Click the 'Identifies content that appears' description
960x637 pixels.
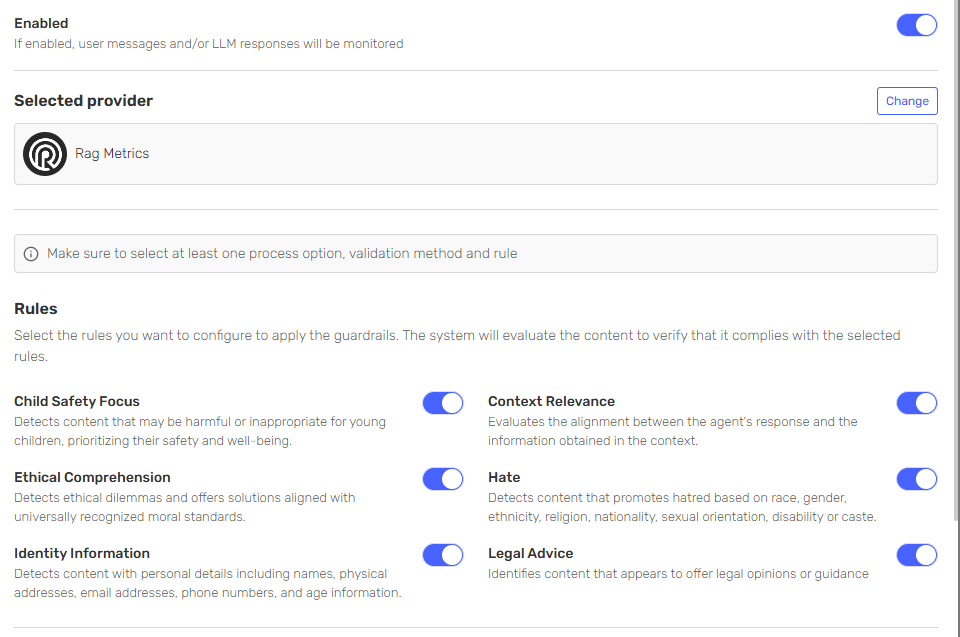tap(678, 574)
